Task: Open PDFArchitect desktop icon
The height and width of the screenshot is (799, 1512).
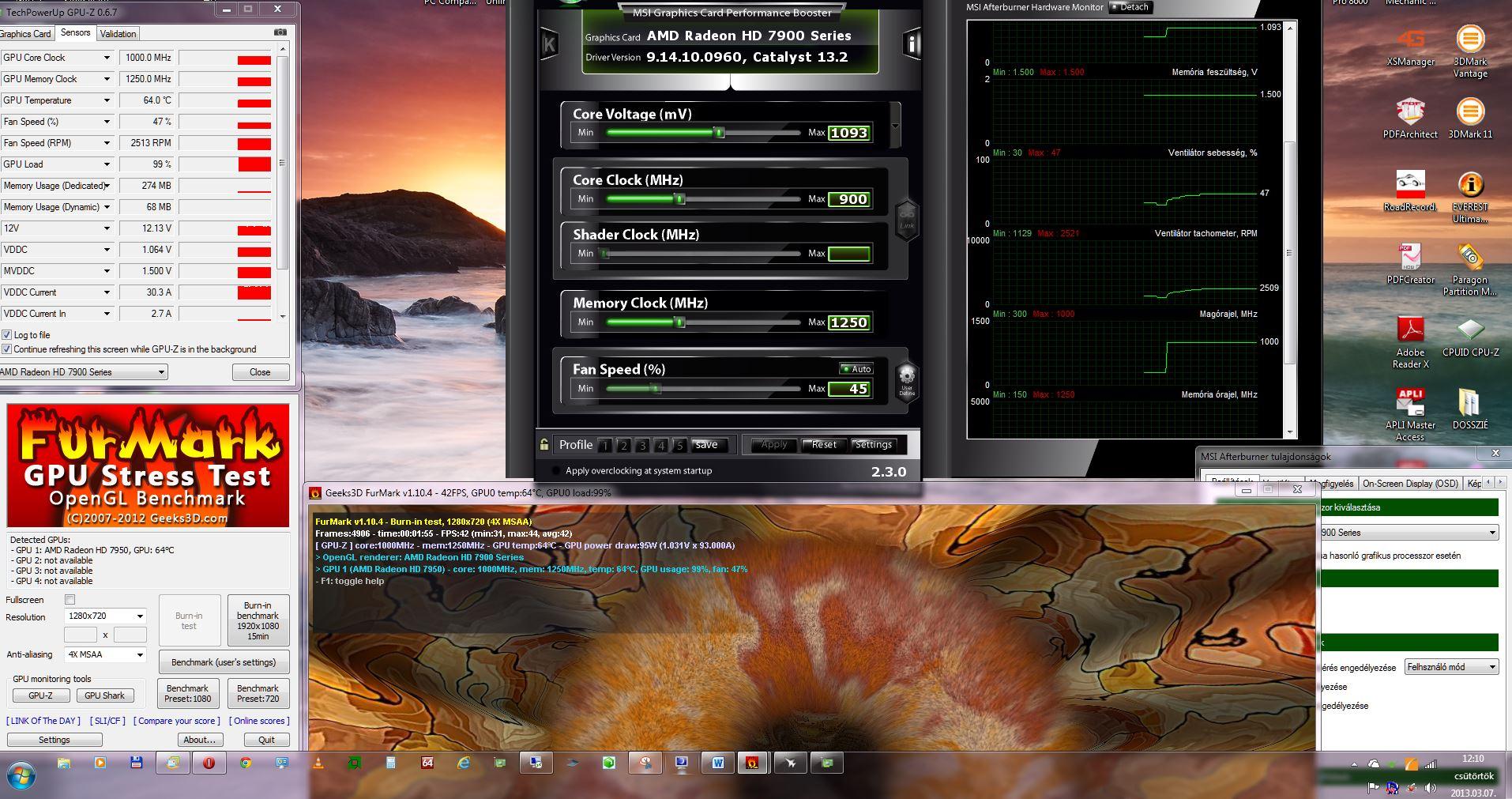Action: (1411, 119)
